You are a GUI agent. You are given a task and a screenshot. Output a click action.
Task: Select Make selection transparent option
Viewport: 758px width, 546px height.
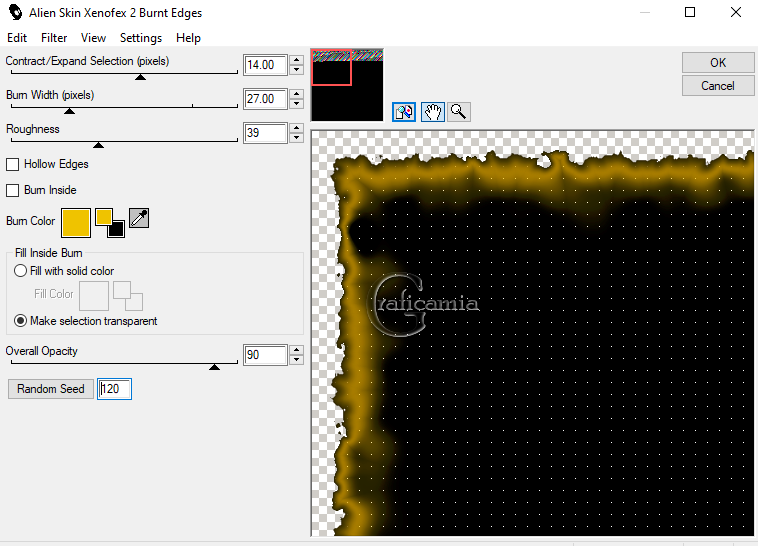pyautogui.click(x=20, y=321)
